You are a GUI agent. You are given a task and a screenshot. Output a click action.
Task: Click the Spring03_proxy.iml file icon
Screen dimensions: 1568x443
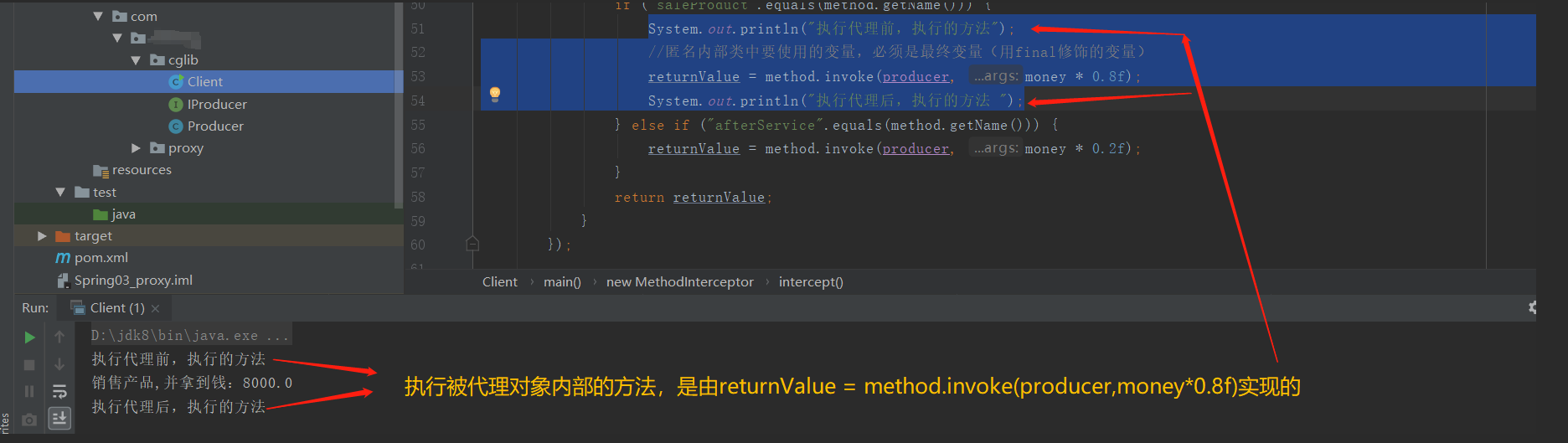tap(63, 280)
